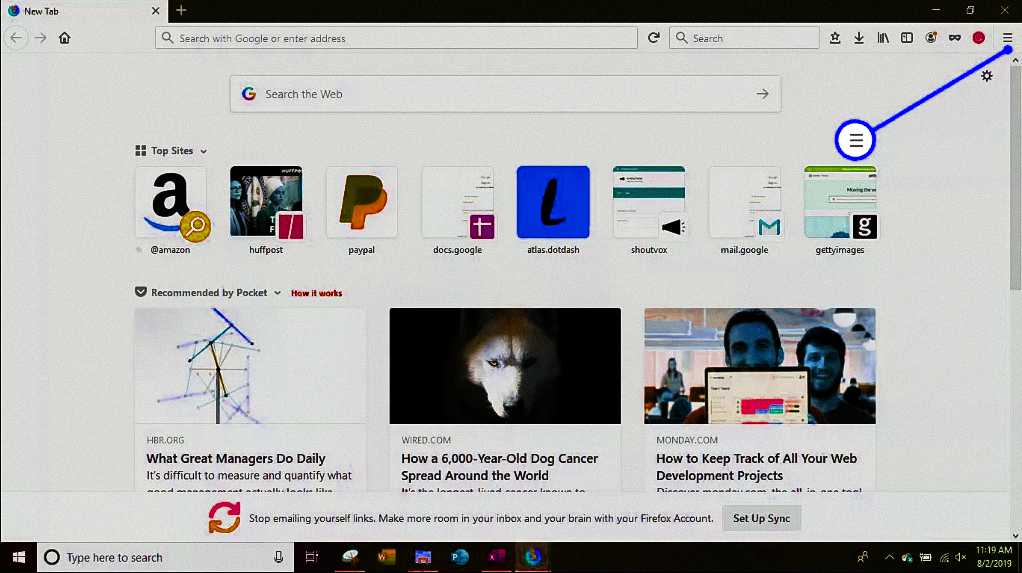Open the downloads arrow icon

coord(859,38)
